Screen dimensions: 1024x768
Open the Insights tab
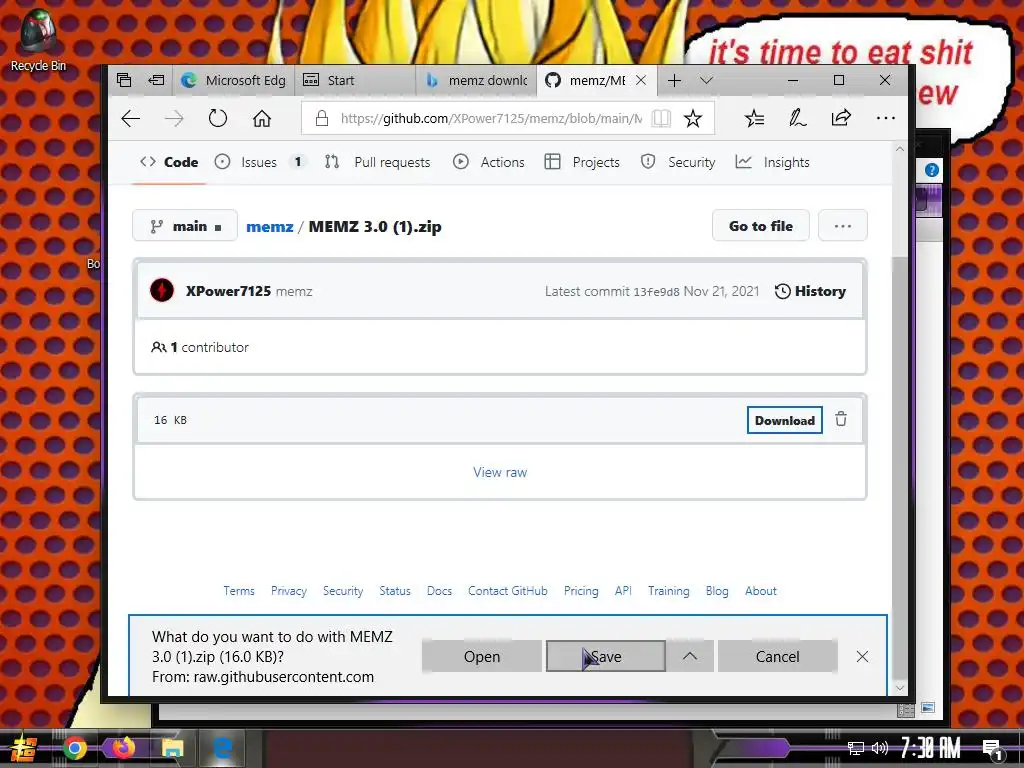tap(773, 162)
